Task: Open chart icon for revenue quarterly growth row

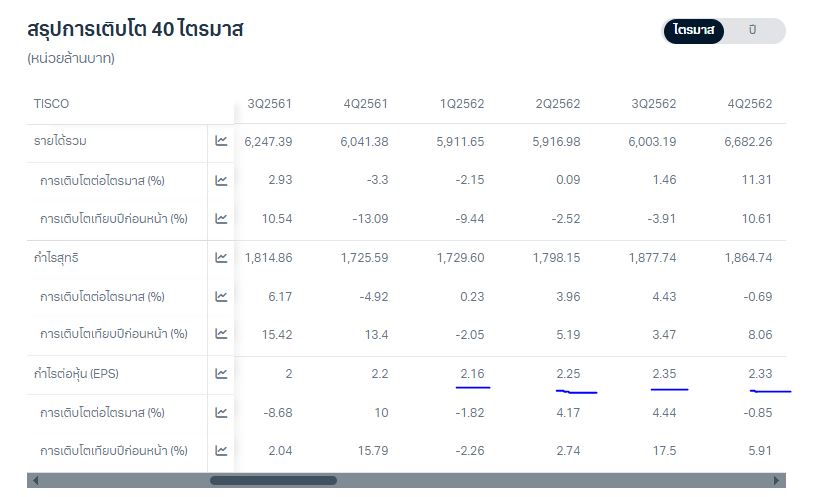Action: 221,180
